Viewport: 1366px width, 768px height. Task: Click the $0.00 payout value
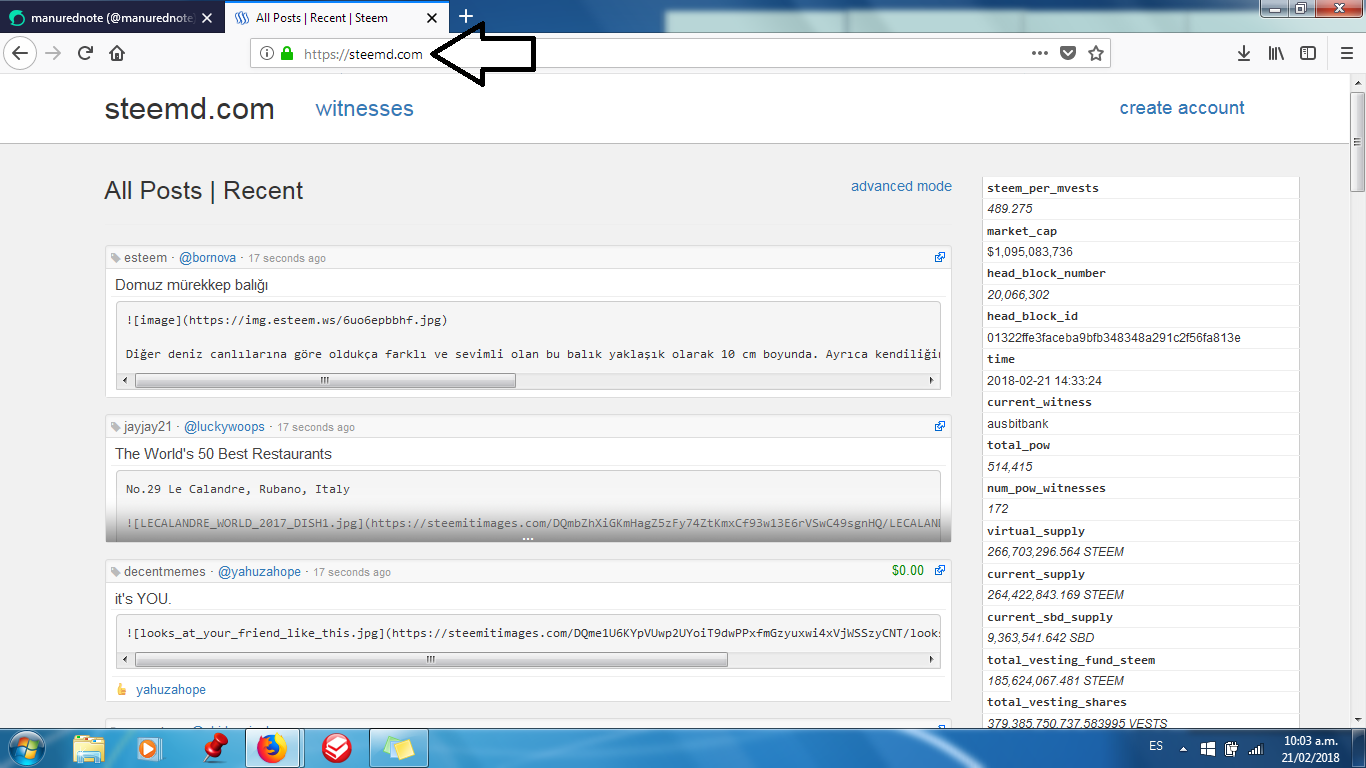click(x=908, y=571)
